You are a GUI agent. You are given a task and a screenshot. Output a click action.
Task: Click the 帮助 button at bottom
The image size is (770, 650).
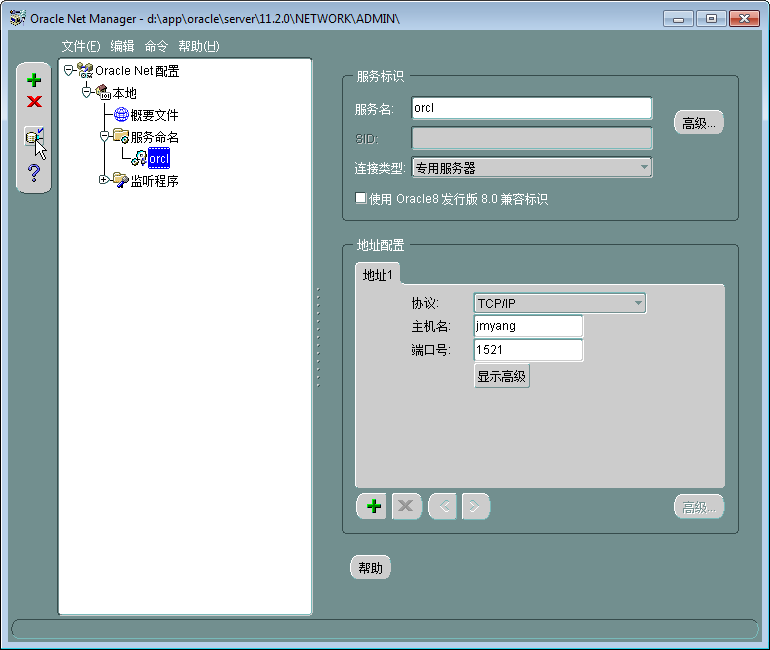[x=370, y=568]
